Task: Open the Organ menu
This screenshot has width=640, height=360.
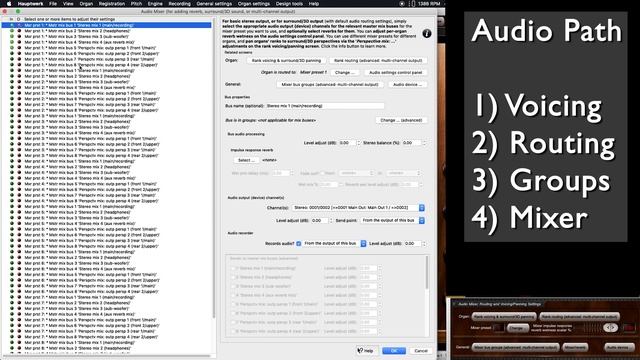Action: click(86, 4)
